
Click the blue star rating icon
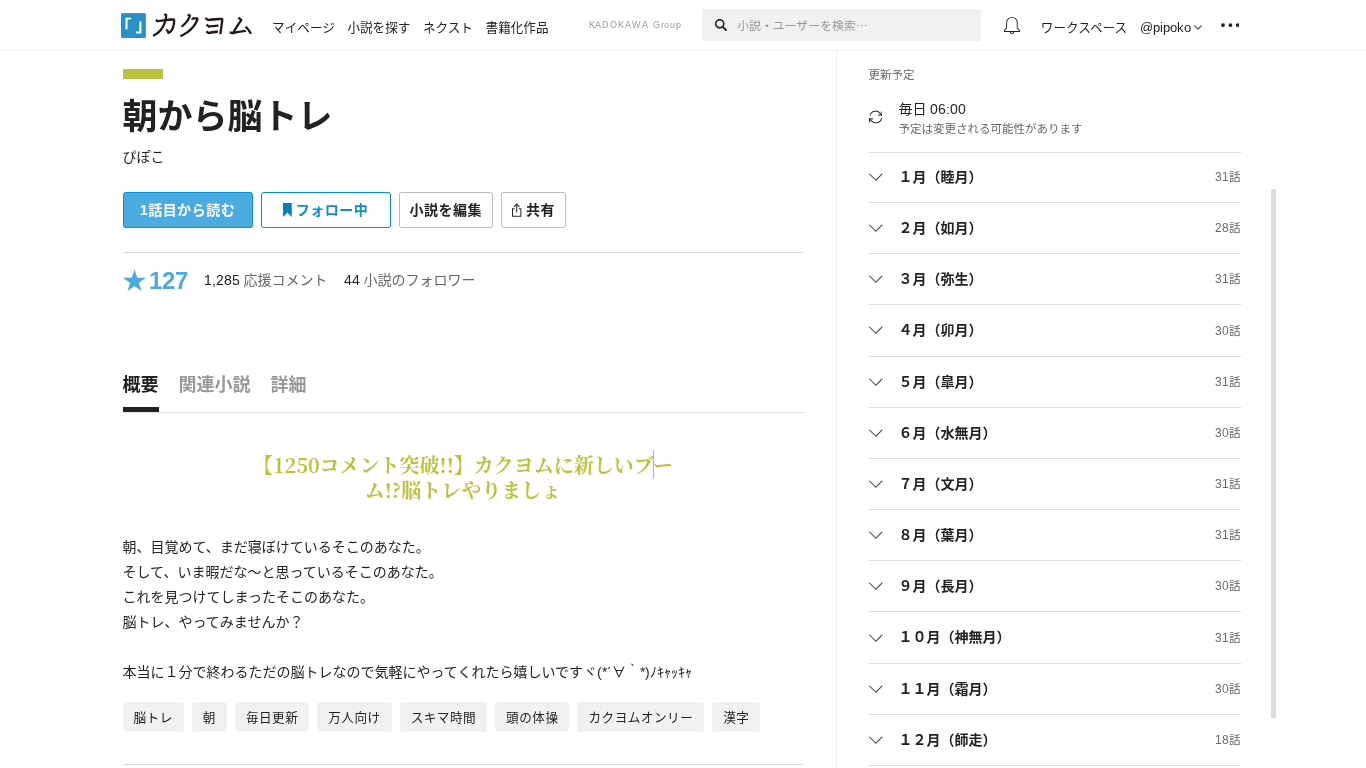135,281
